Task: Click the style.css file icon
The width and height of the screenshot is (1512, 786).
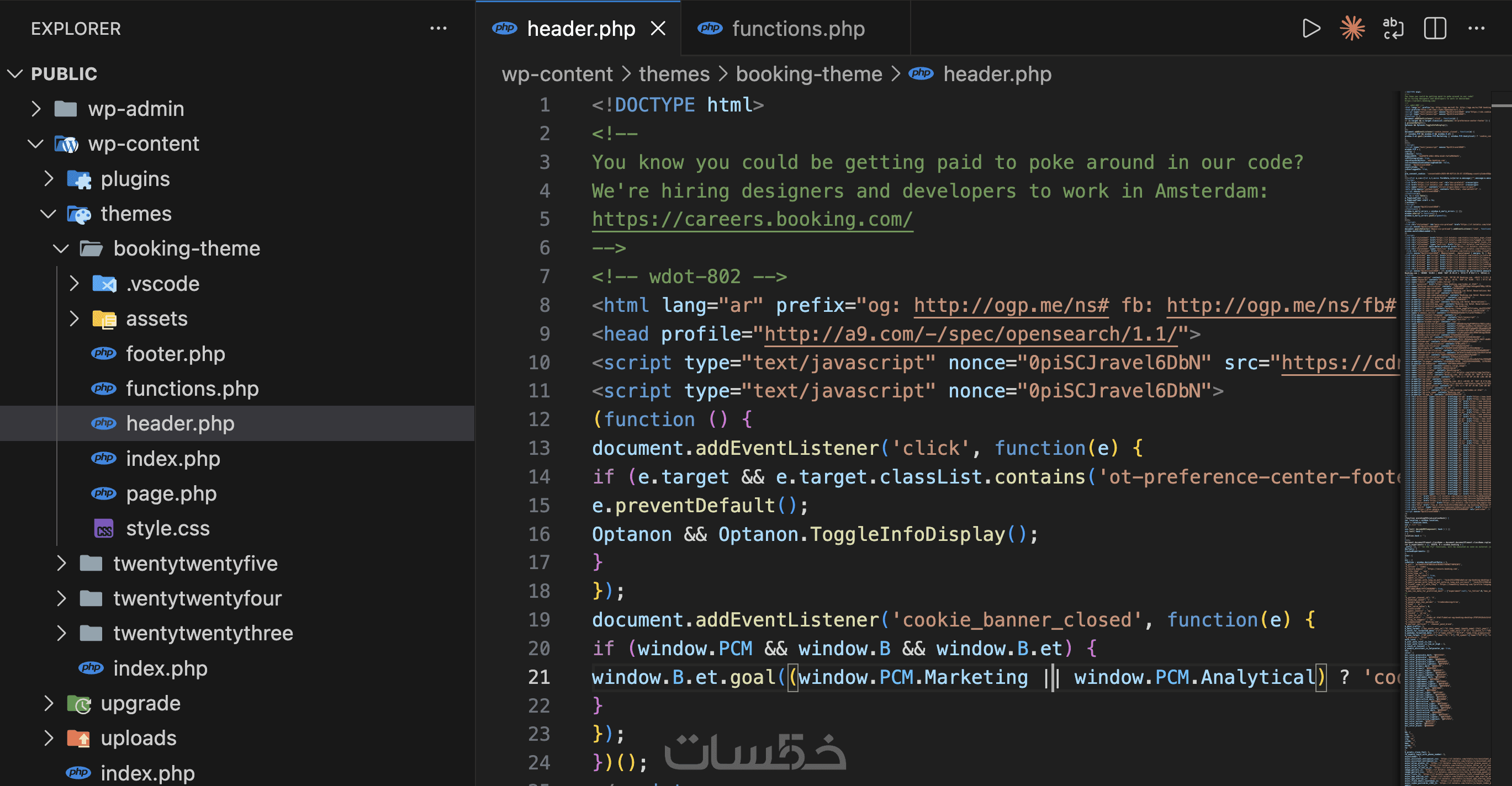Action: [104, 528]
